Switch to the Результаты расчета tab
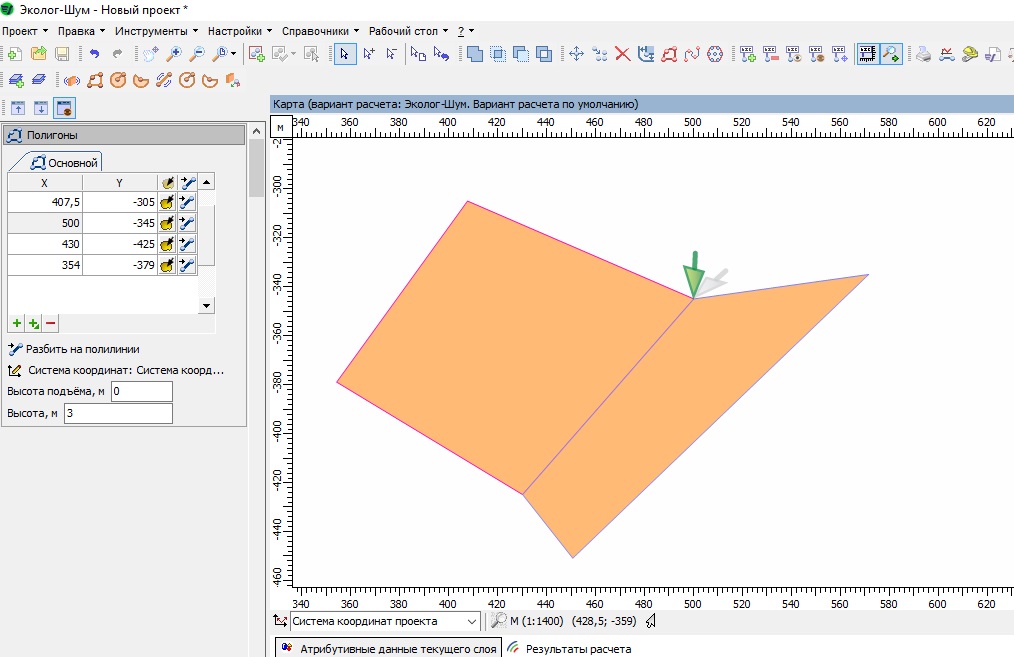1014x657 pixels. point(570,649)
